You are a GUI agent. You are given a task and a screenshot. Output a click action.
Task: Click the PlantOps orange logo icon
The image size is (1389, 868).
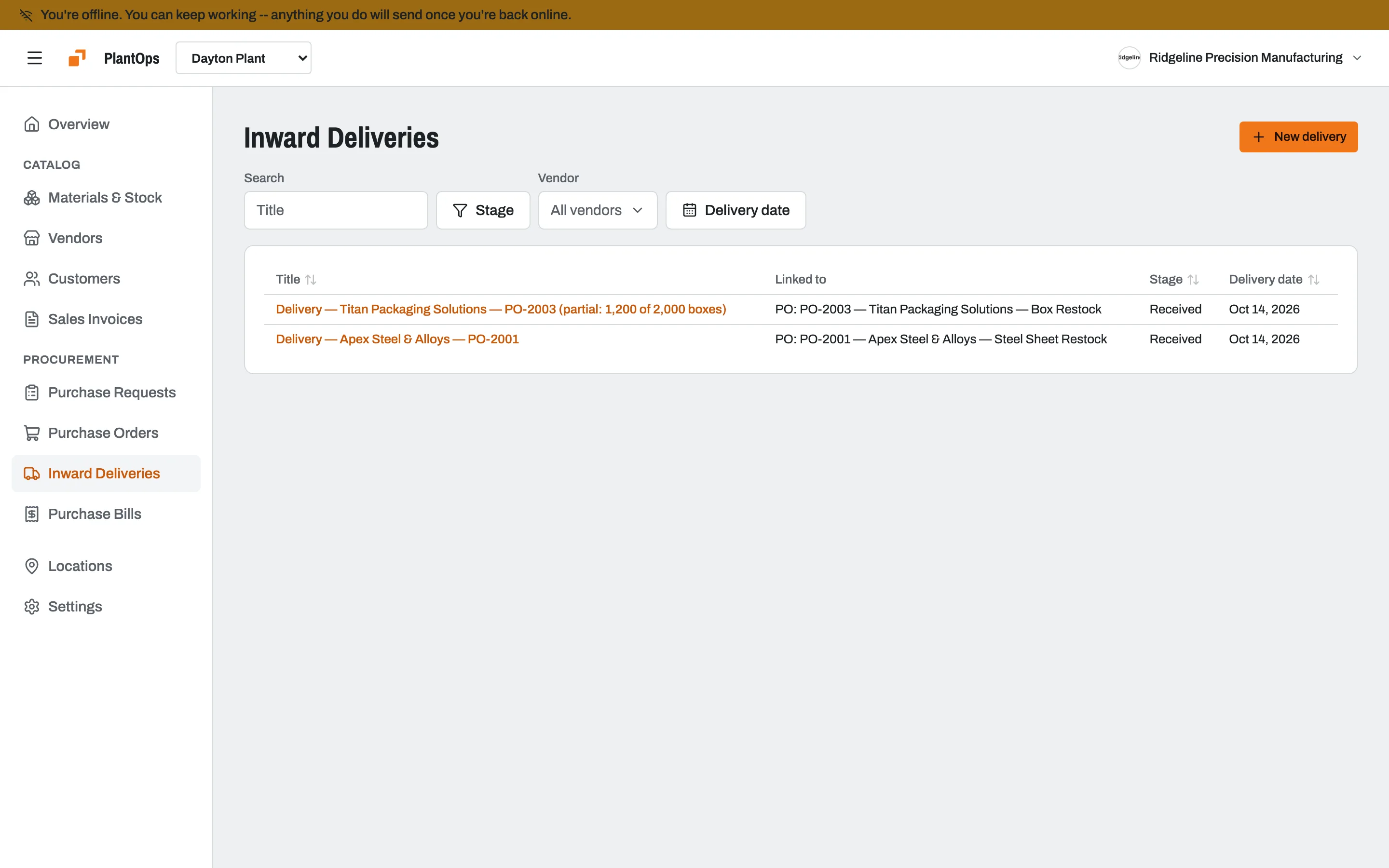coord(77,58)
